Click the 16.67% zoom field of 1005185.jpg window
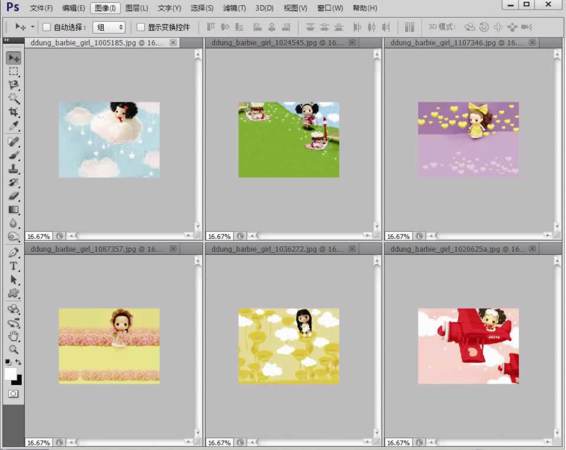Image resolution: width=566 pixels, height=450 pixels. click(x=39, y=236)
